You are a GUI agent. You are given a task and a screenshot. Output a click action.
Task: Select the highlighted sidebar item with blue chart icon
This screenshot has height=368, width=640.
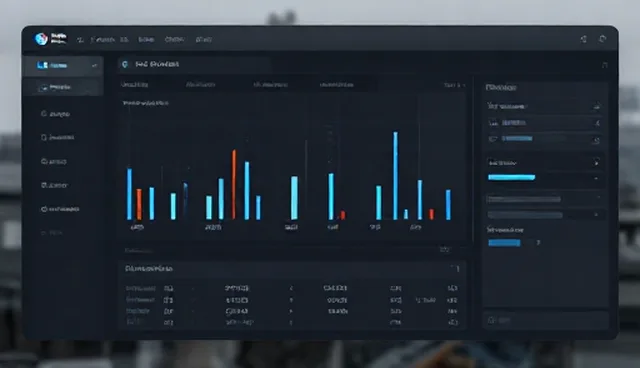click(x=63, y=65)
